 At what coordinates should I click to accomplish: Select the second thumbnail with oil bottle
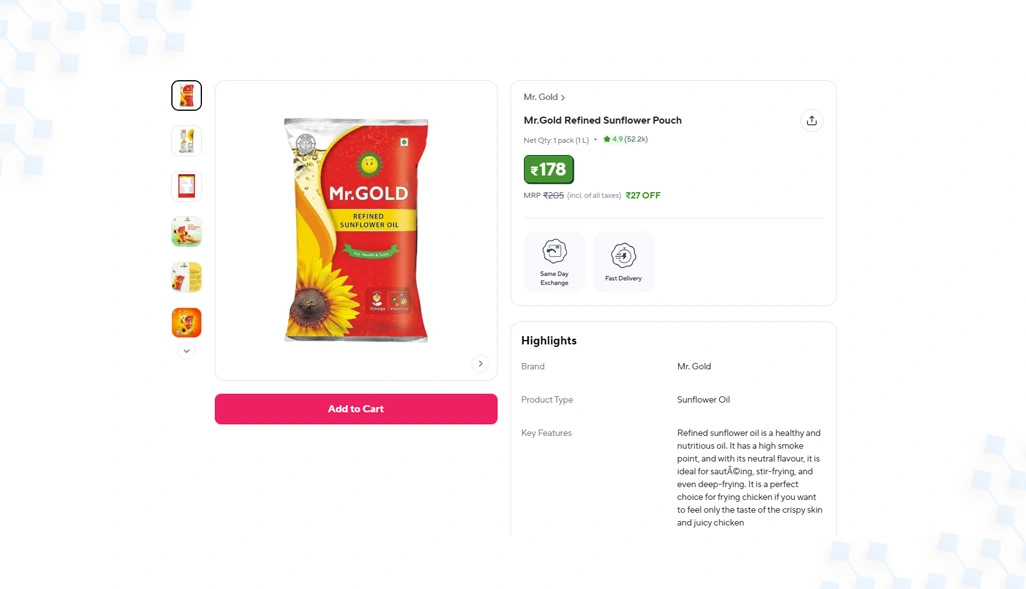click(x=186, y=141)
